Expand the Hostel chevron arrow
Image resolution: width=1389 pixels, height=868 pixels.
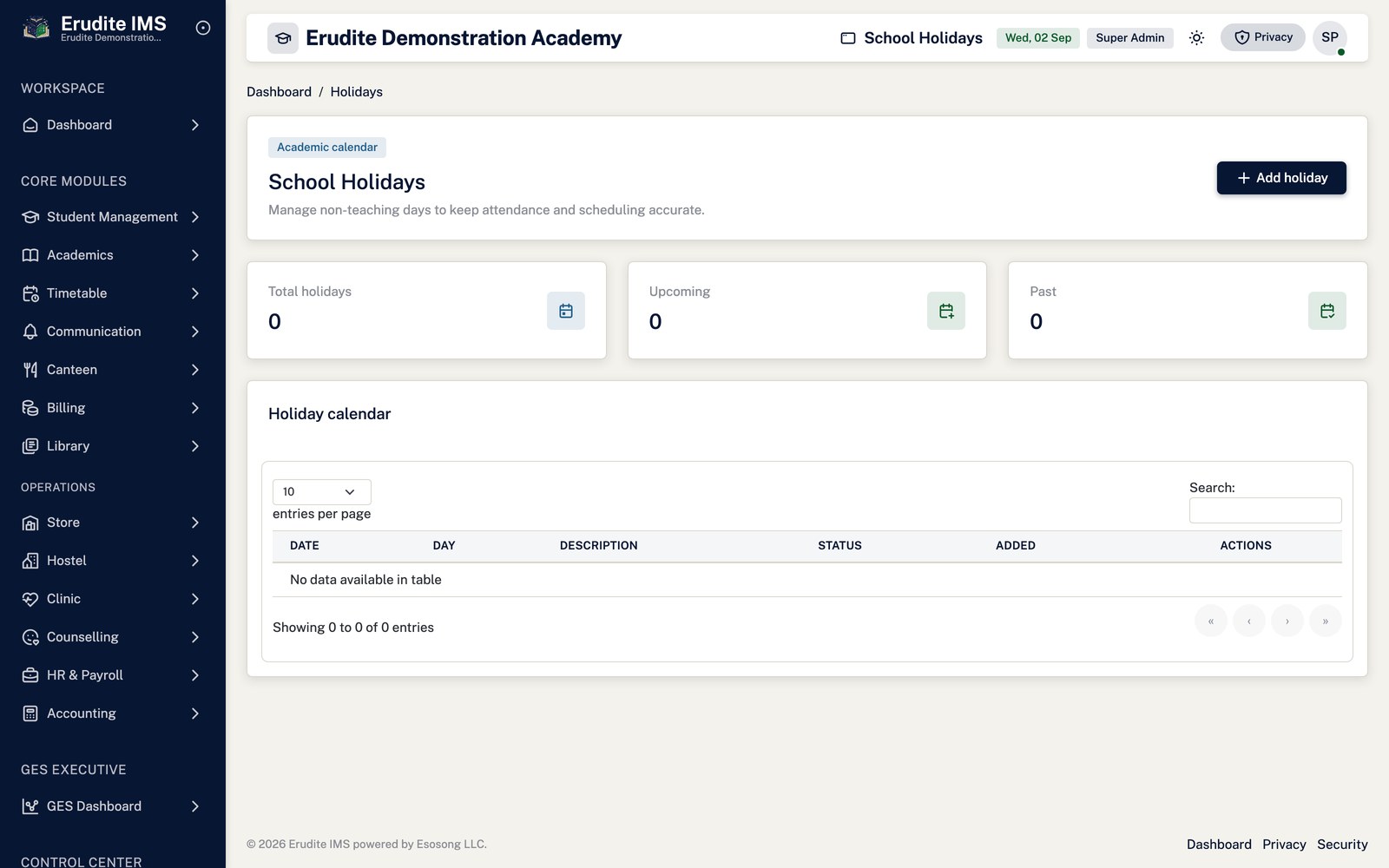195,561
